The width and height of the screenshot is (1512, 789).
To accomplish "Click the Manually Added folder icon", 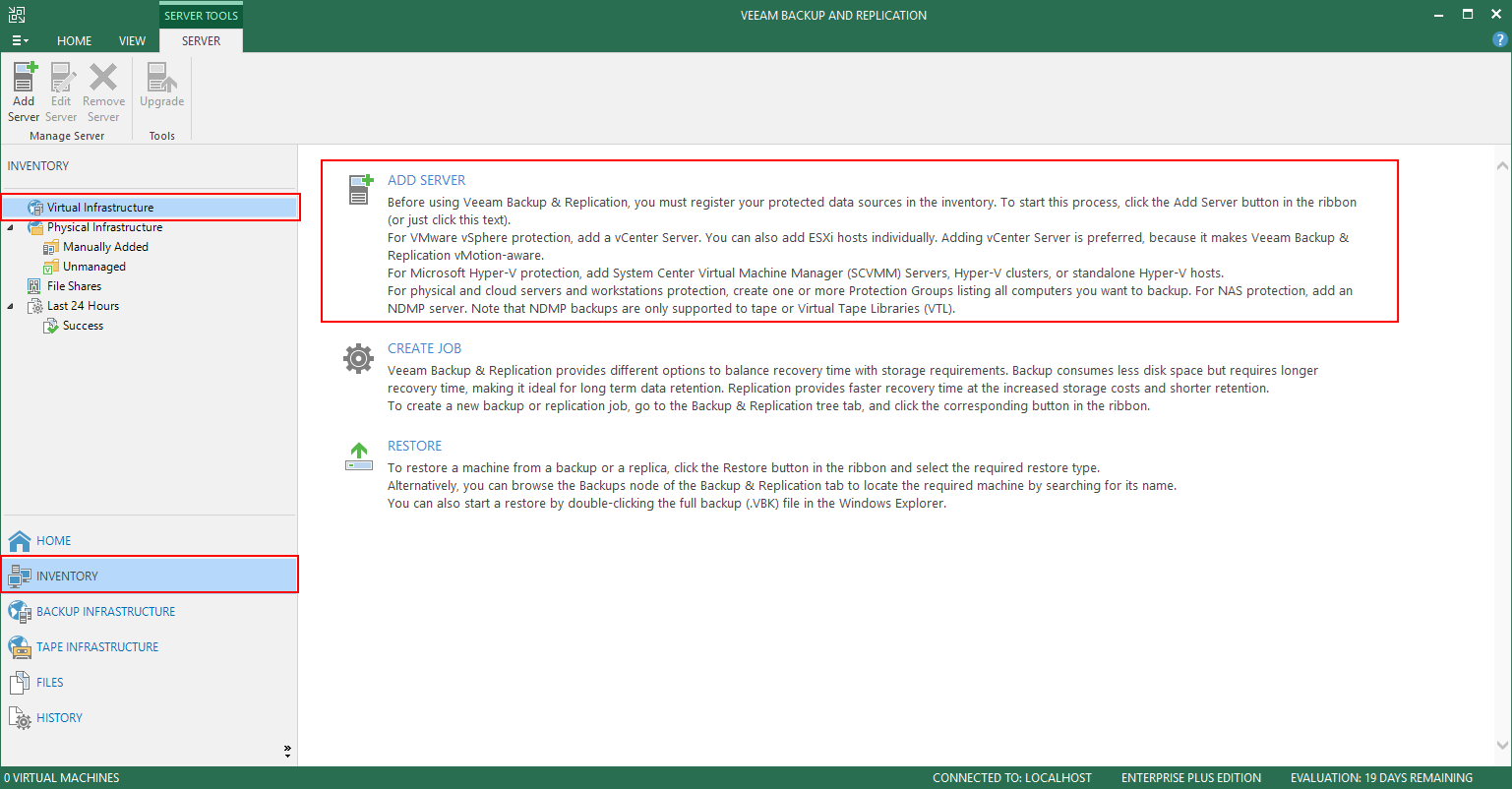I will coord(51,247).
